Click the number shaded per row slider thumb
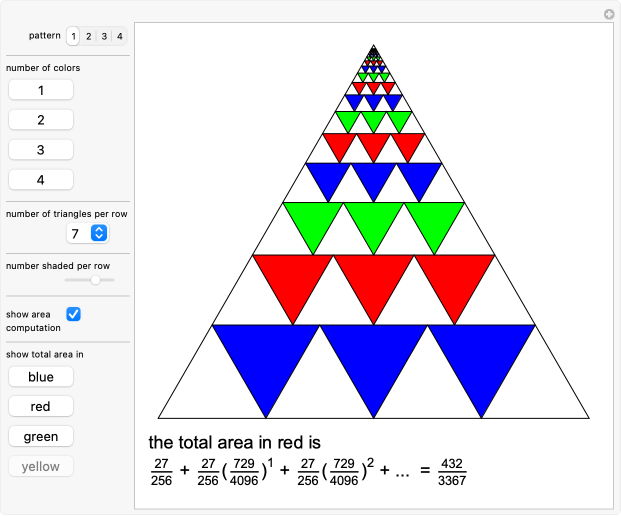The width and height of the screenshot is (621, 516). tap(95, 280)
